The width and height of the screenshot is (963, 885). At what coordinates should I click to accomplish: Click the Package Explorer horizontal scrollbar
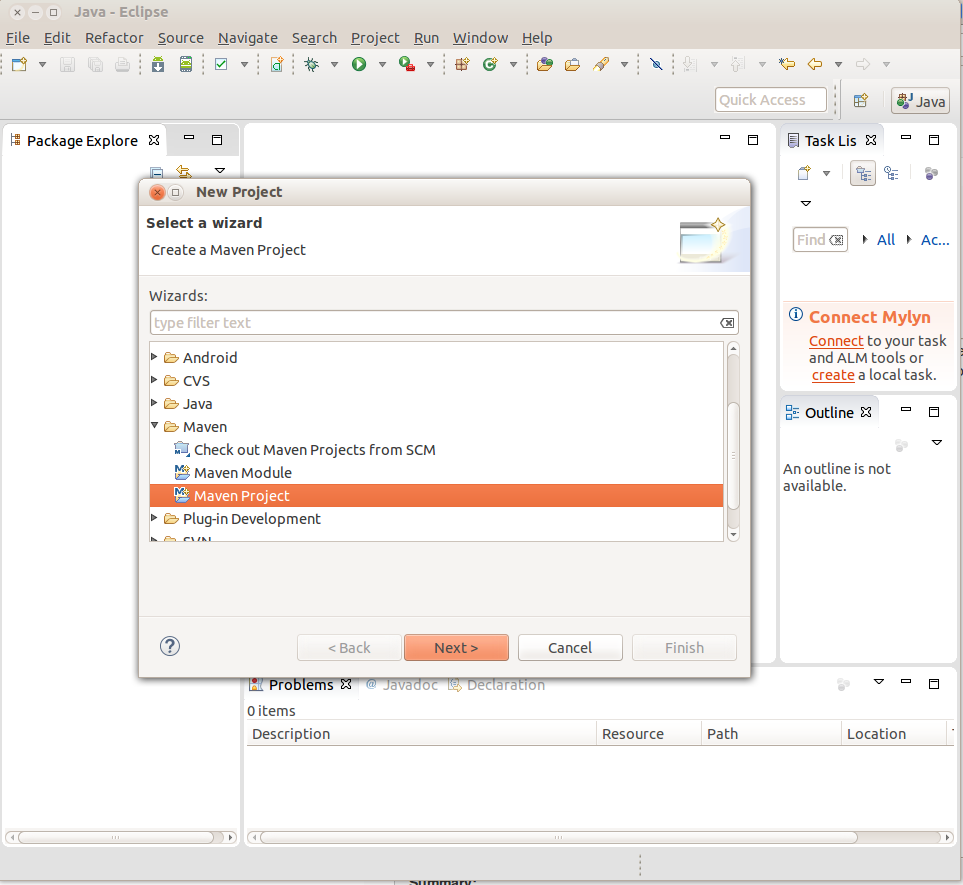pos(115,837)
